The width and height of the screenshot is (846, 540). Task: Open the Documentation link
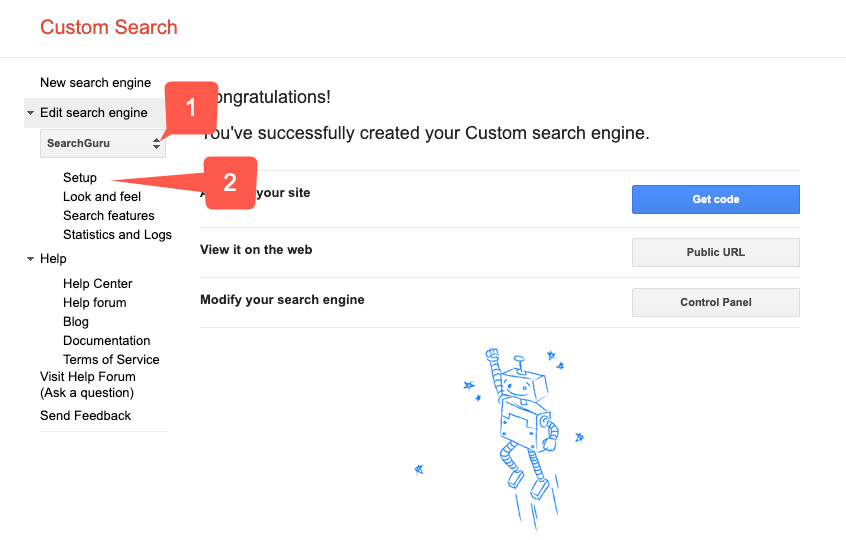click(106, 340)
